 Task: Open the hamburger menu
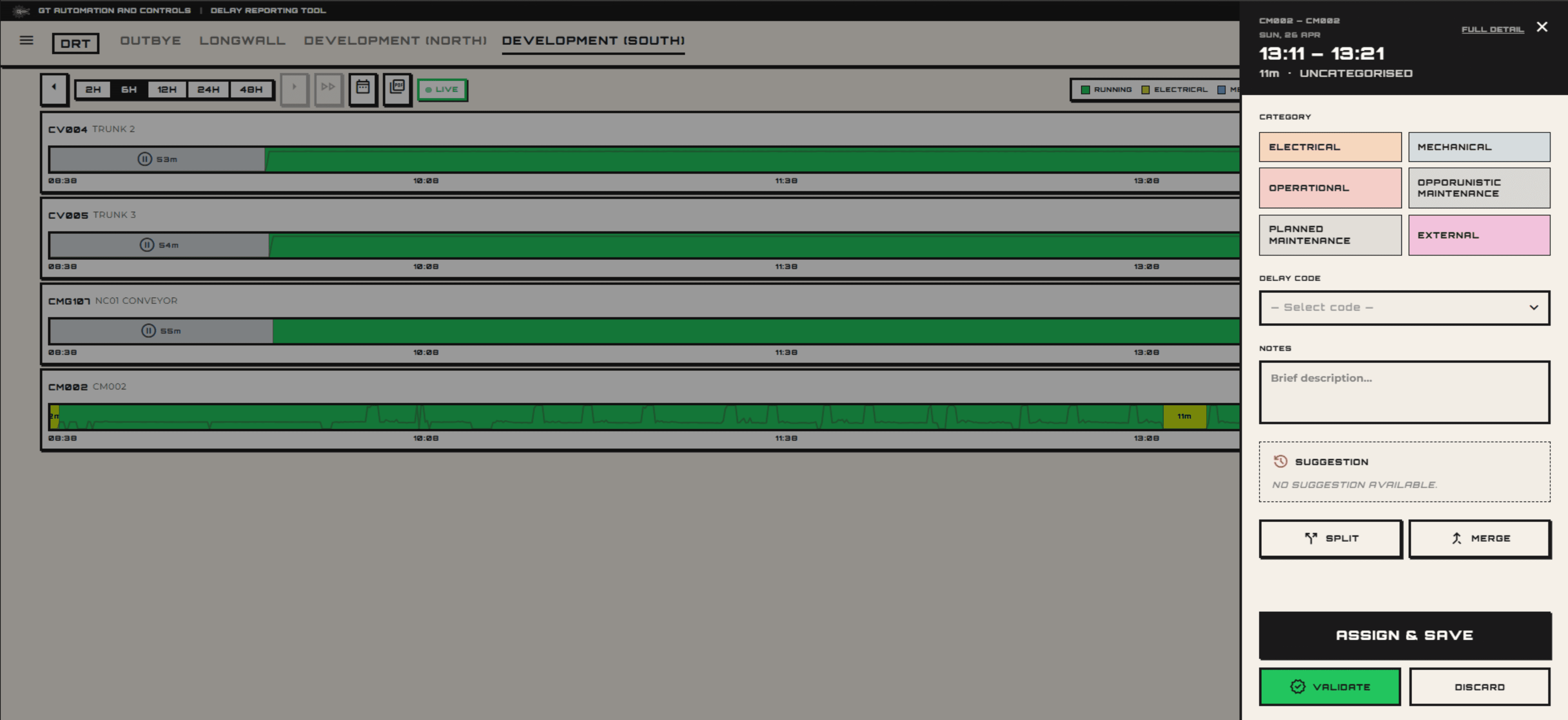[26, 41]
